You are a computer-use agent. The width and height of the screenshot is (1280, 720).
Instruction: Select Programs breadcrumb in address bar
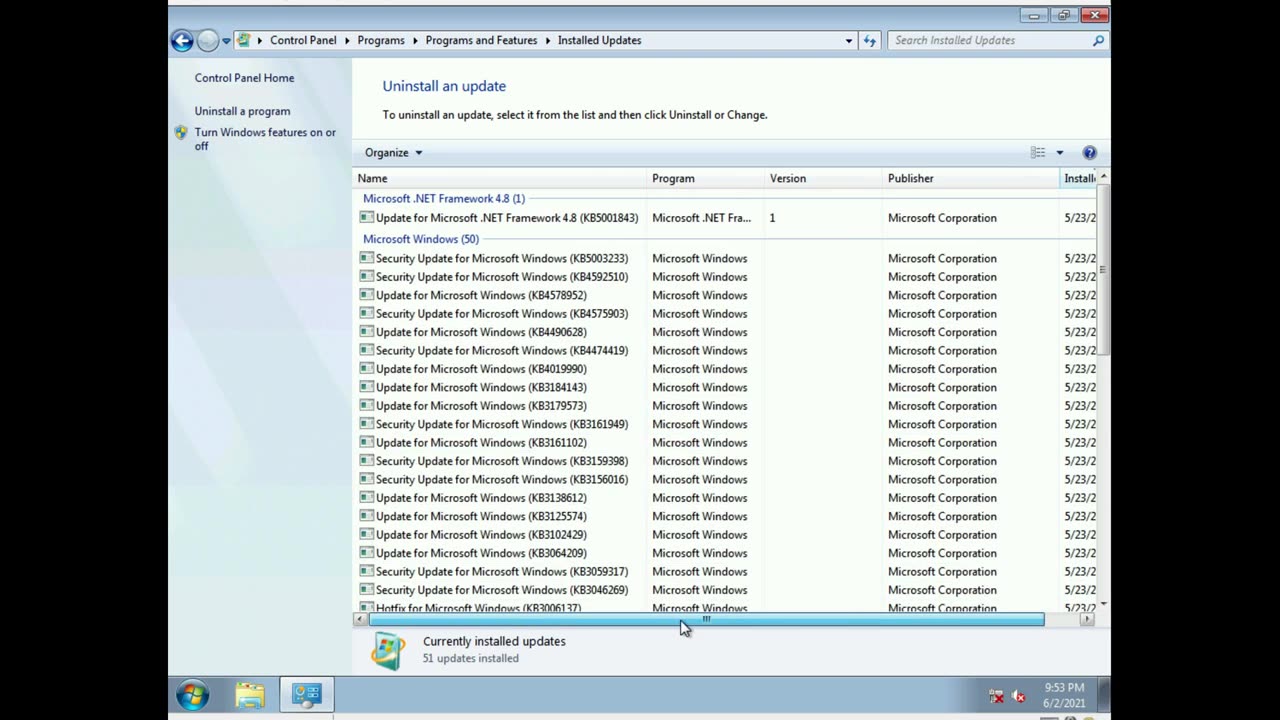coord(381,40)
